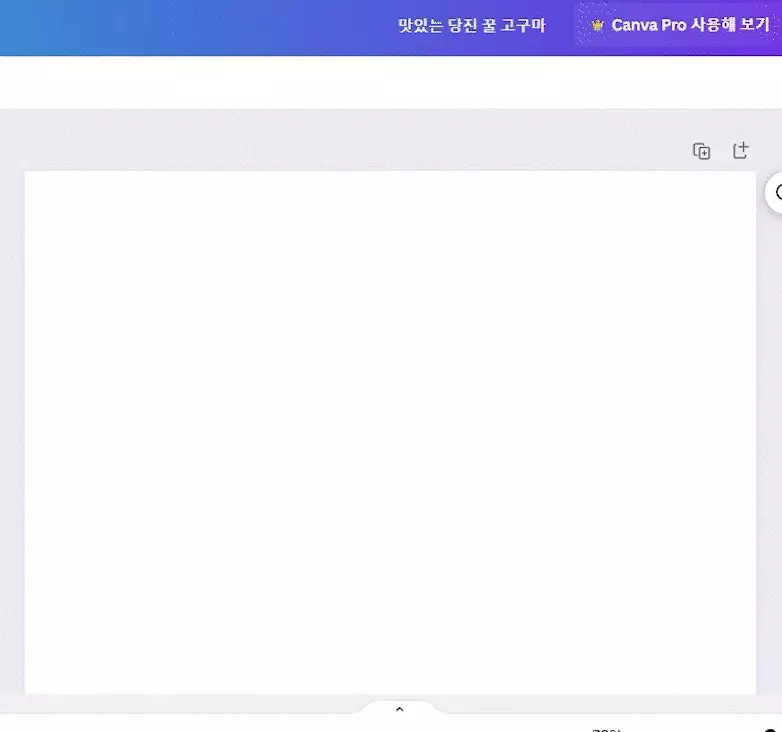Click the black circle icon at bottom right
Viewport: 782px width, 732px height.
coord(771,729)
